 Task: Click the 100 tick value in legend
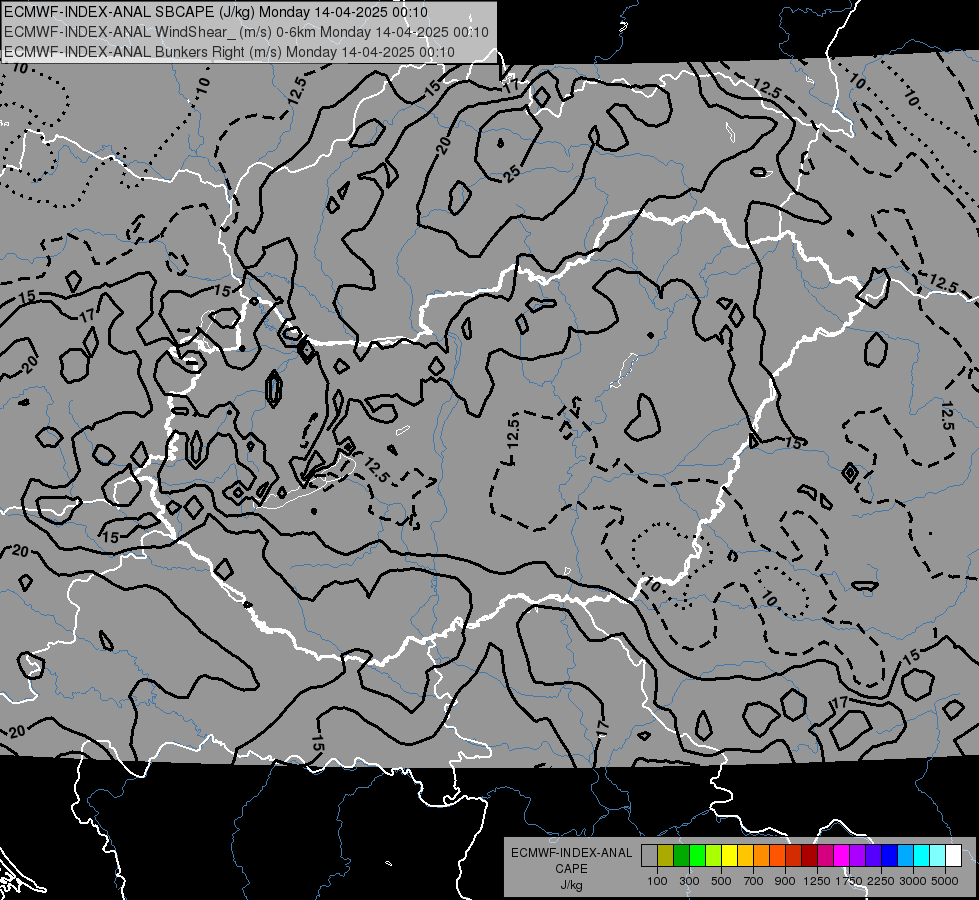(x=657, y=881)
